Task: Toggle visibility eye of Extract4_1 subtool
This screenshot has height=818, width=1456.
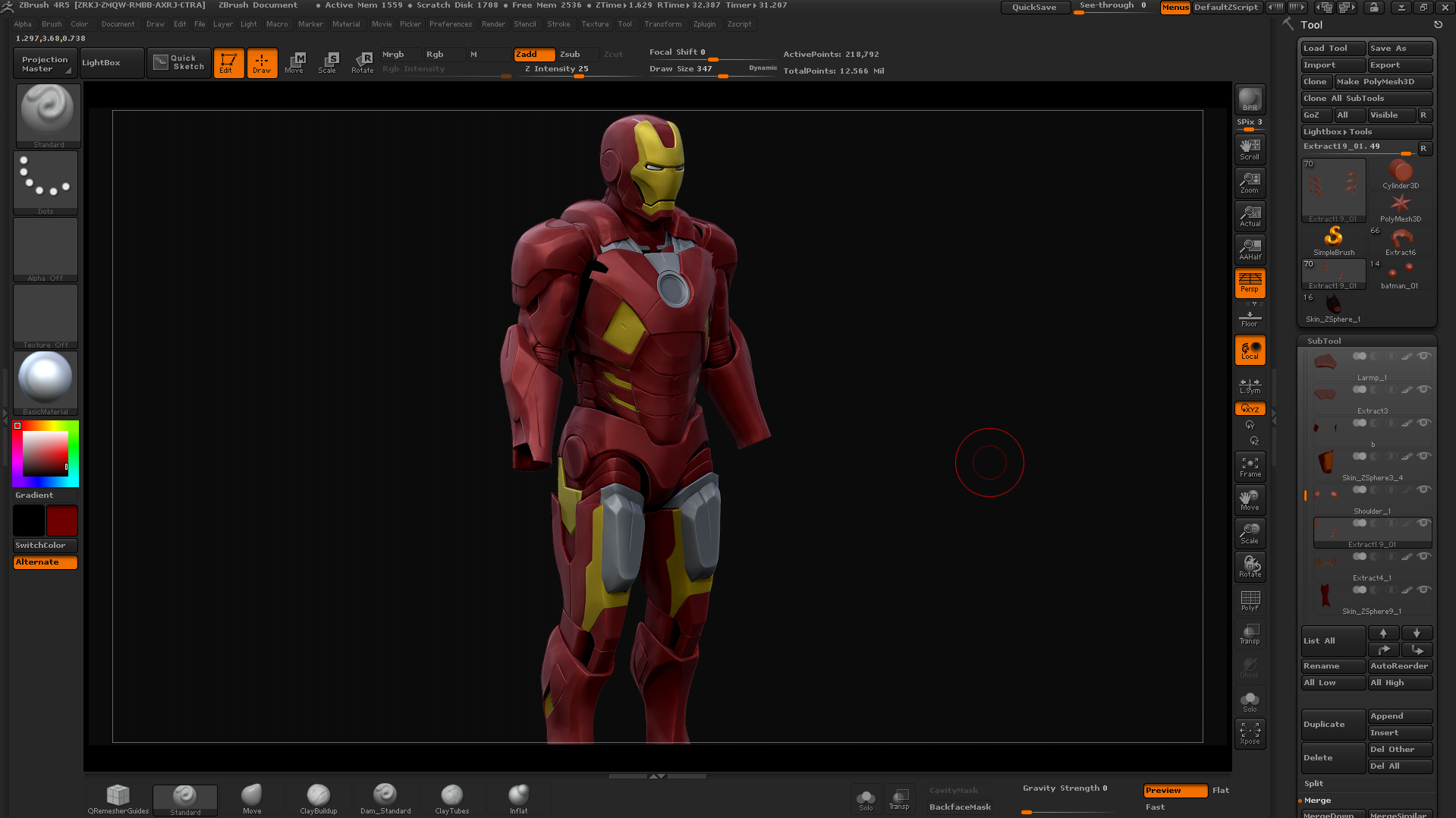Action: [1424, 556]
